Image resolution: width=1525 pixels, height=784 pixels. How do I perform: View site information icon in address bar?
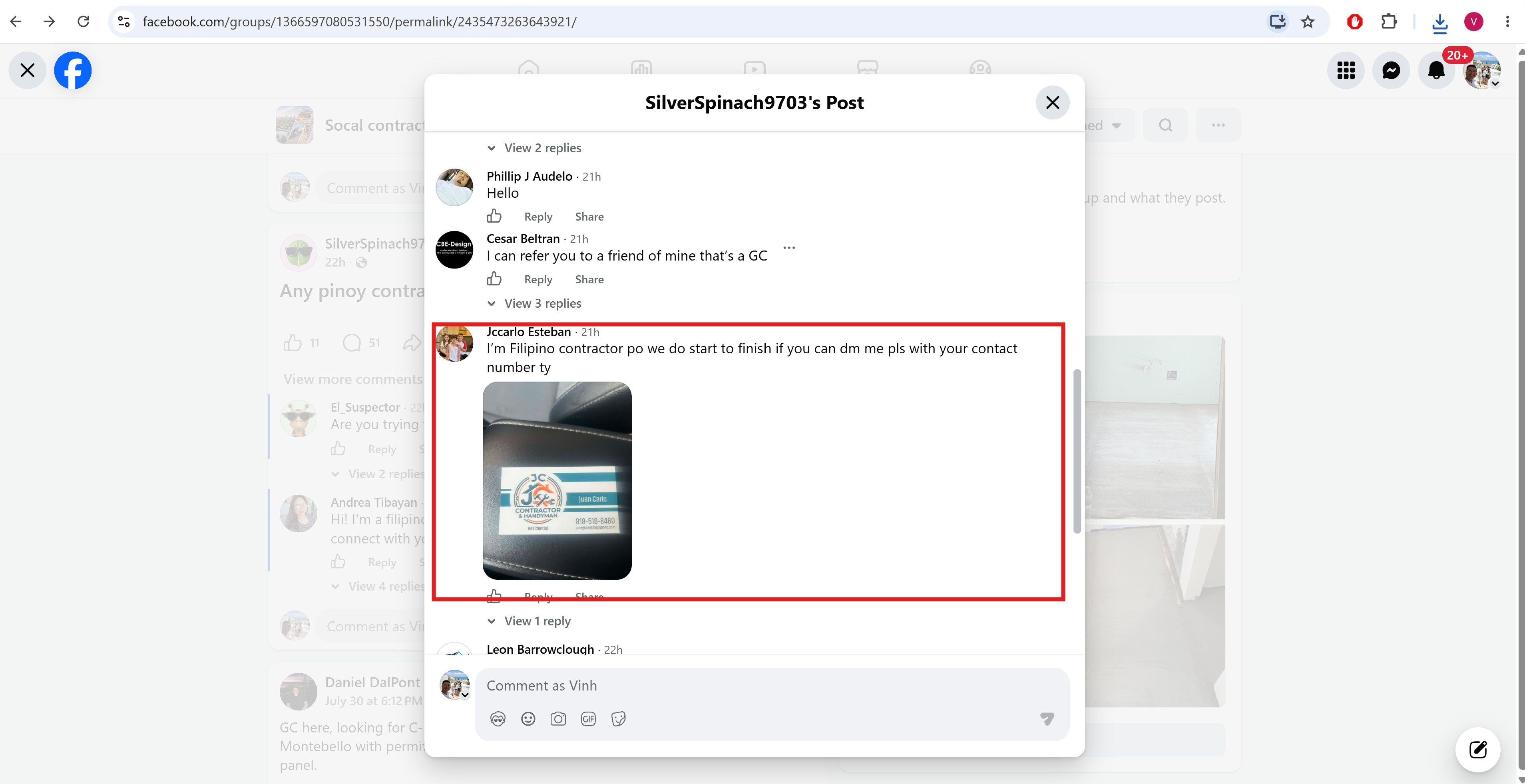coord(124,22)
